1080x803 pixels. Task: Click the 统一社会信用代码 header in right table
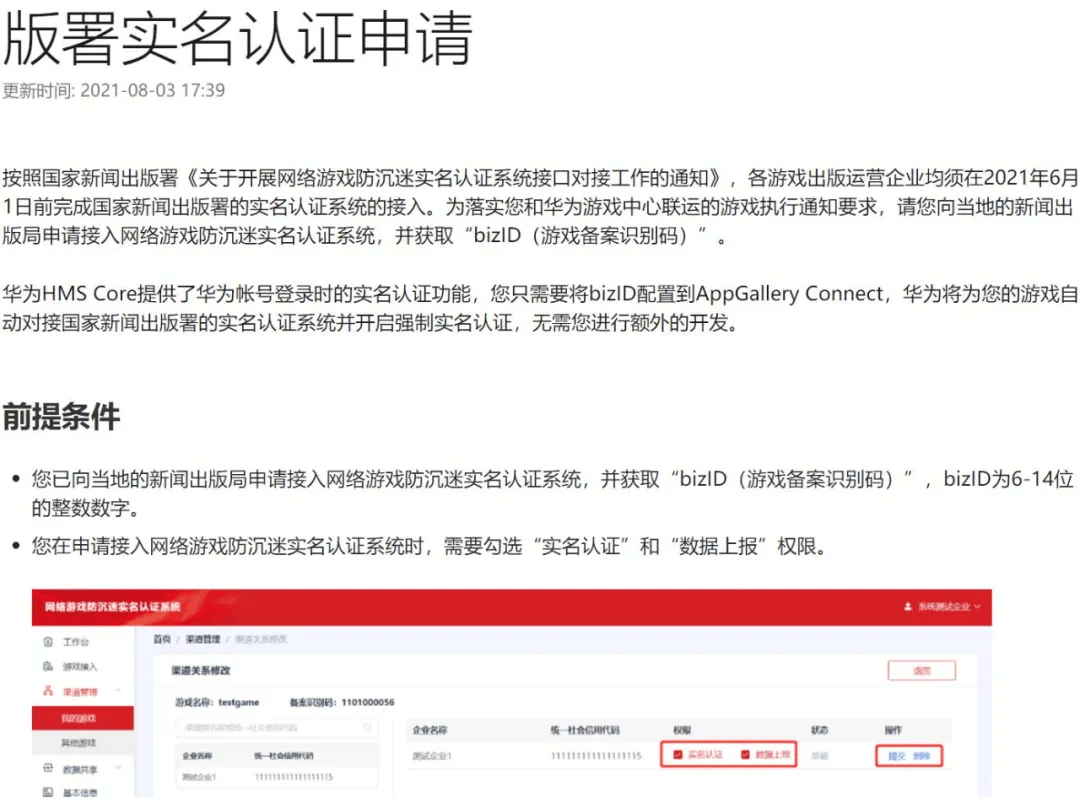[585, 730]
